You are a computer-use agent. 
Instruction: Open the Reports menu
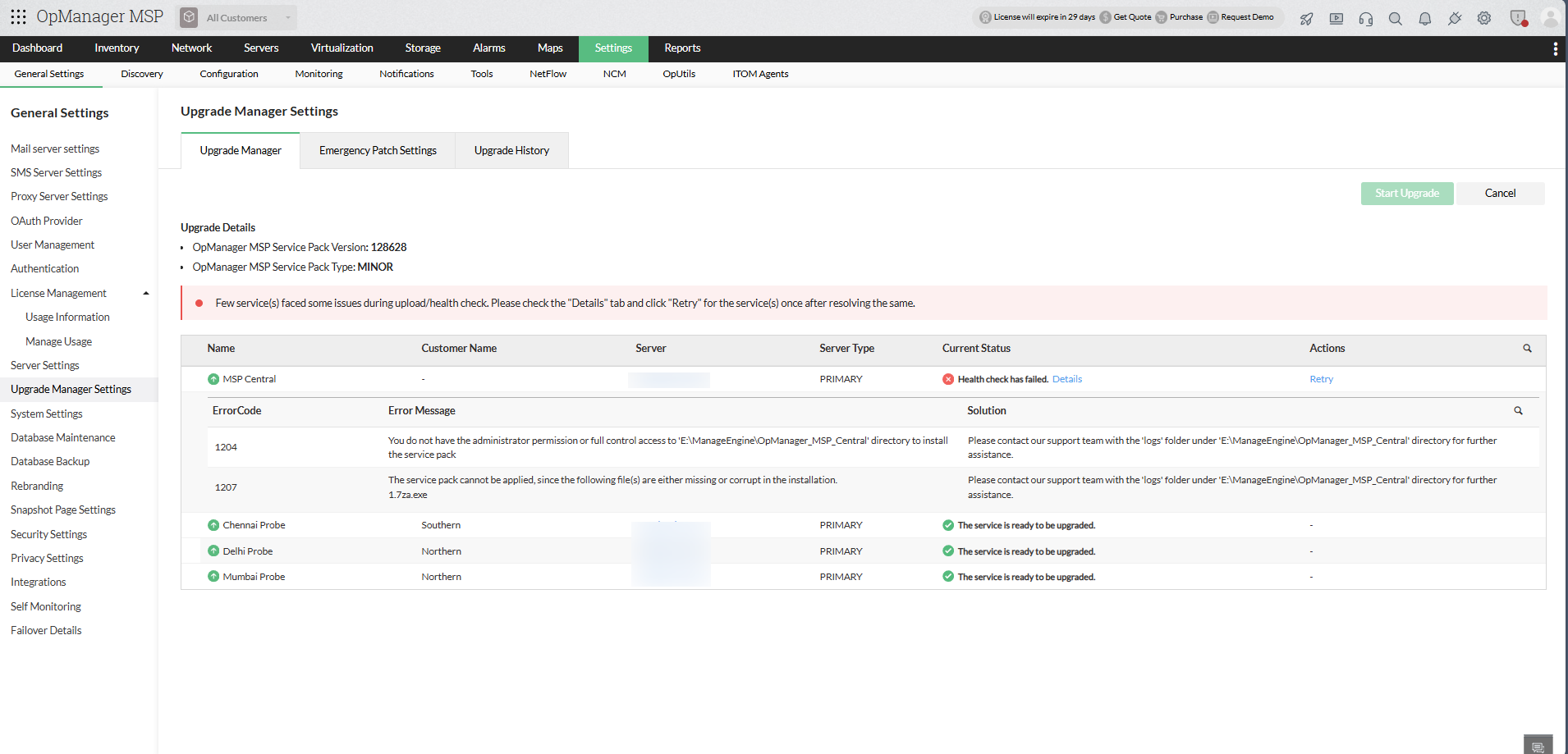pos(682,48)
